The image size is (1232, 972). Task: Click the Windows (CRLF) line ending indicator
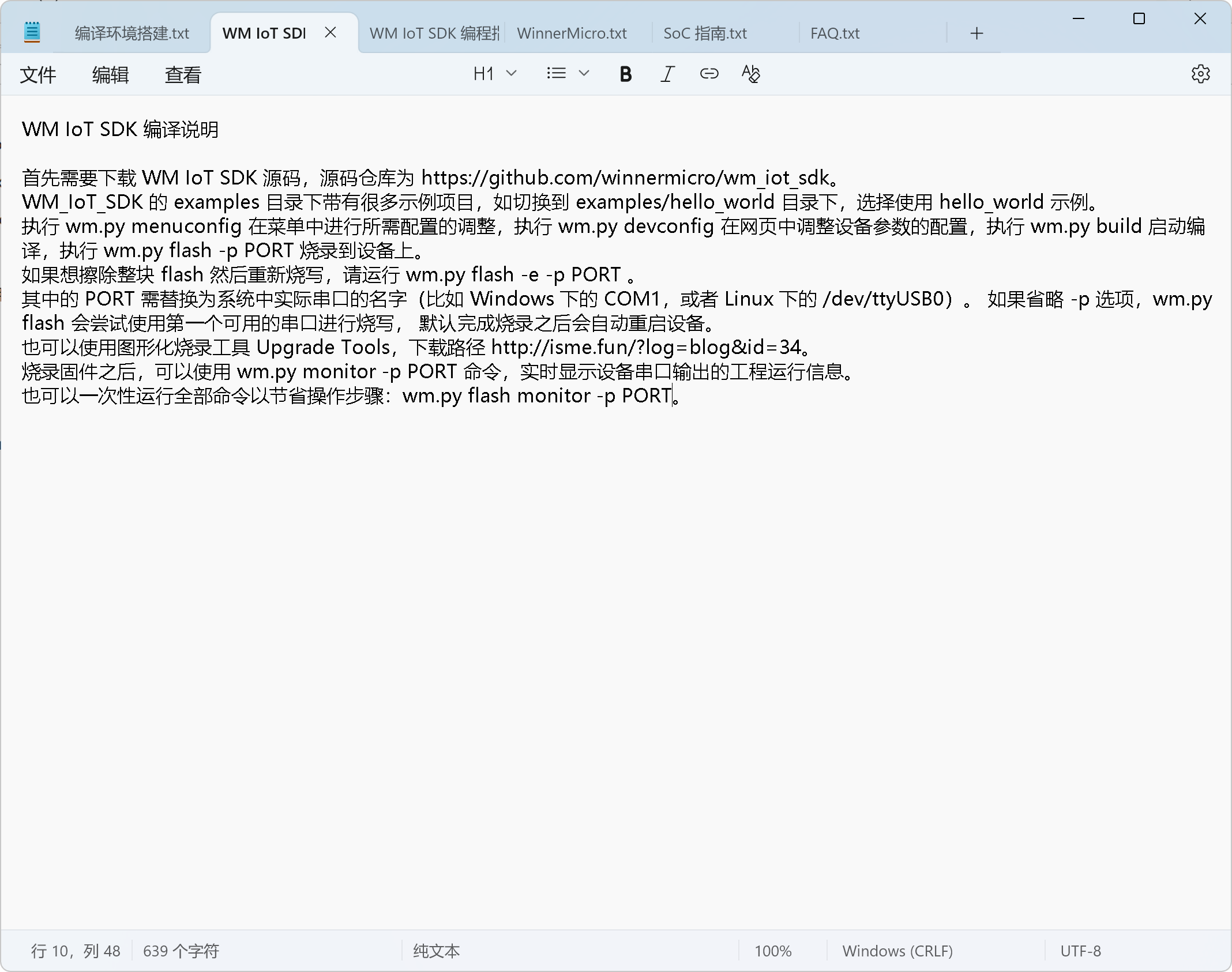click(897, 951)
